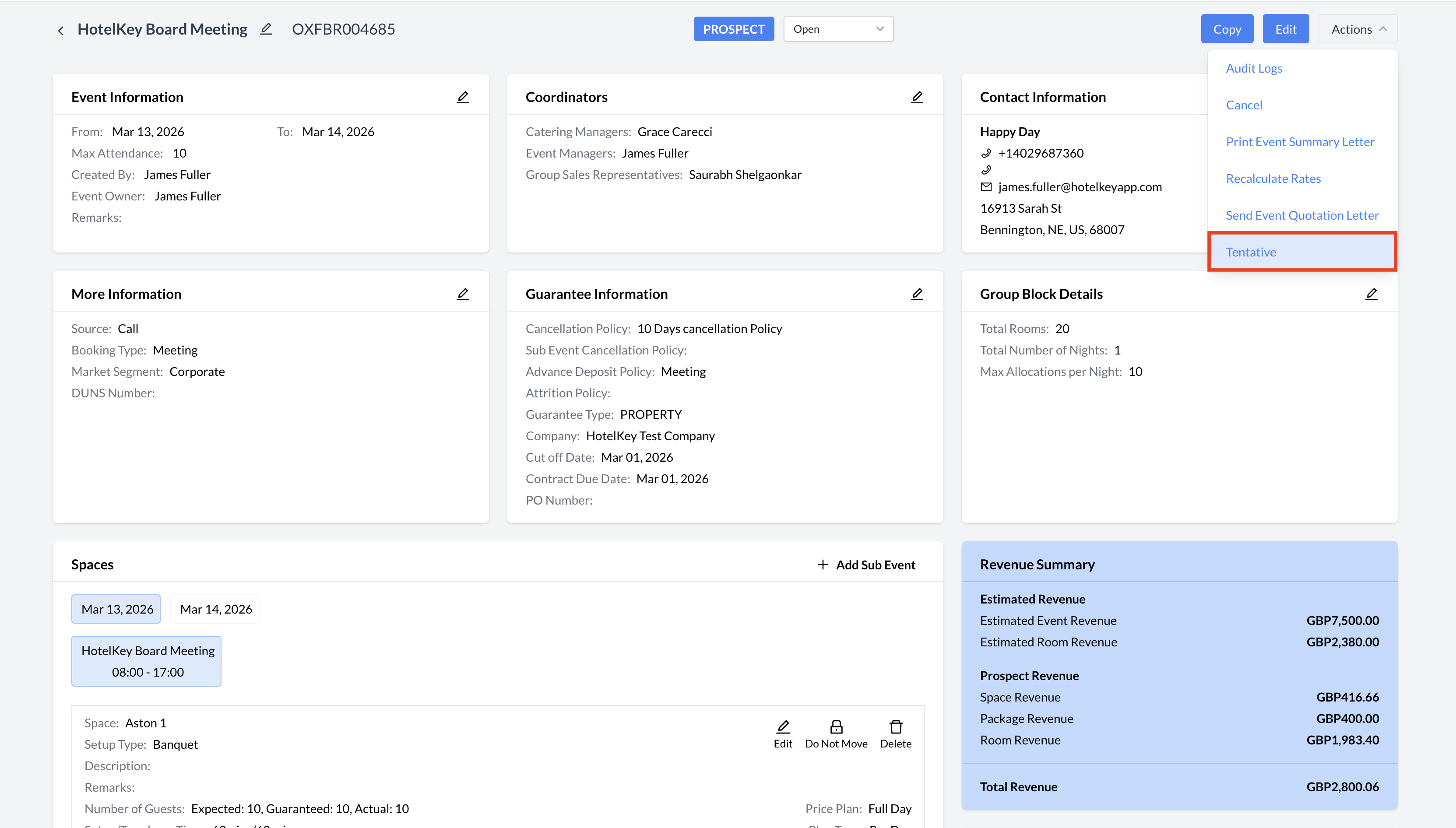Select Tentative from Actions menu

[x=1251, y=252]
